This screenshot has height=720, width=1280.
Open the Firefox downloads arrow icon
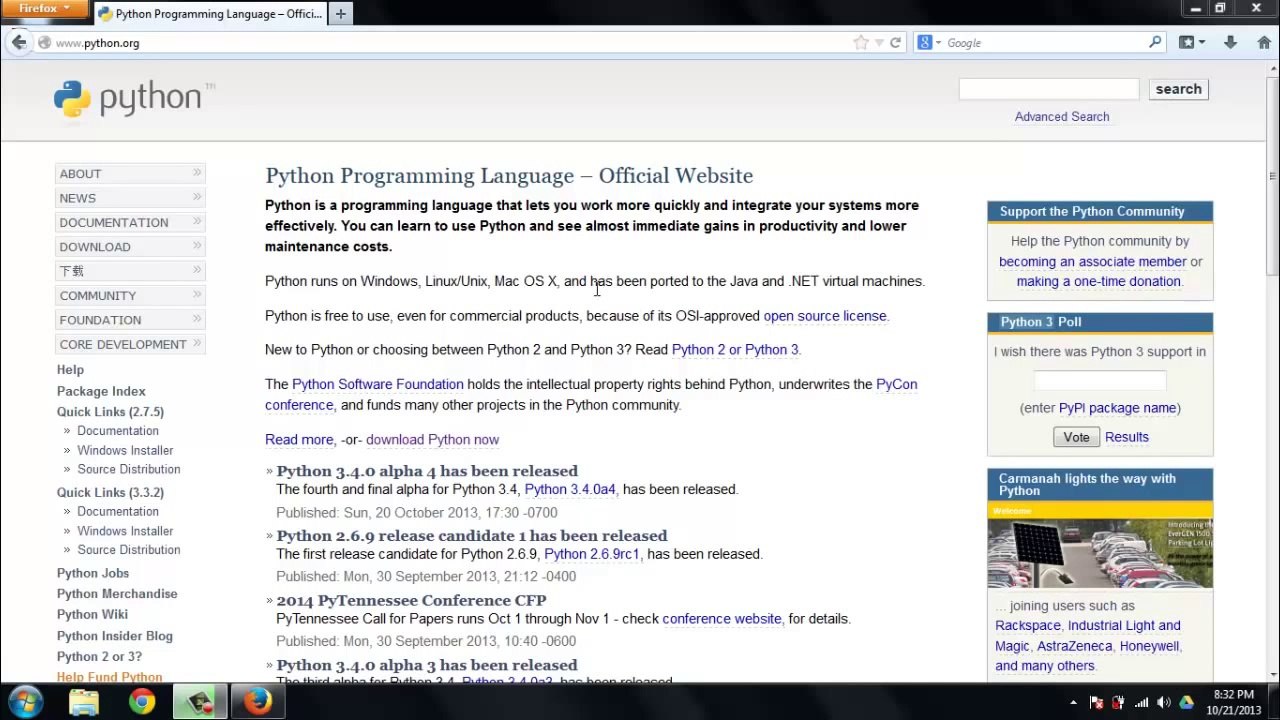[x=1230, y=42]
